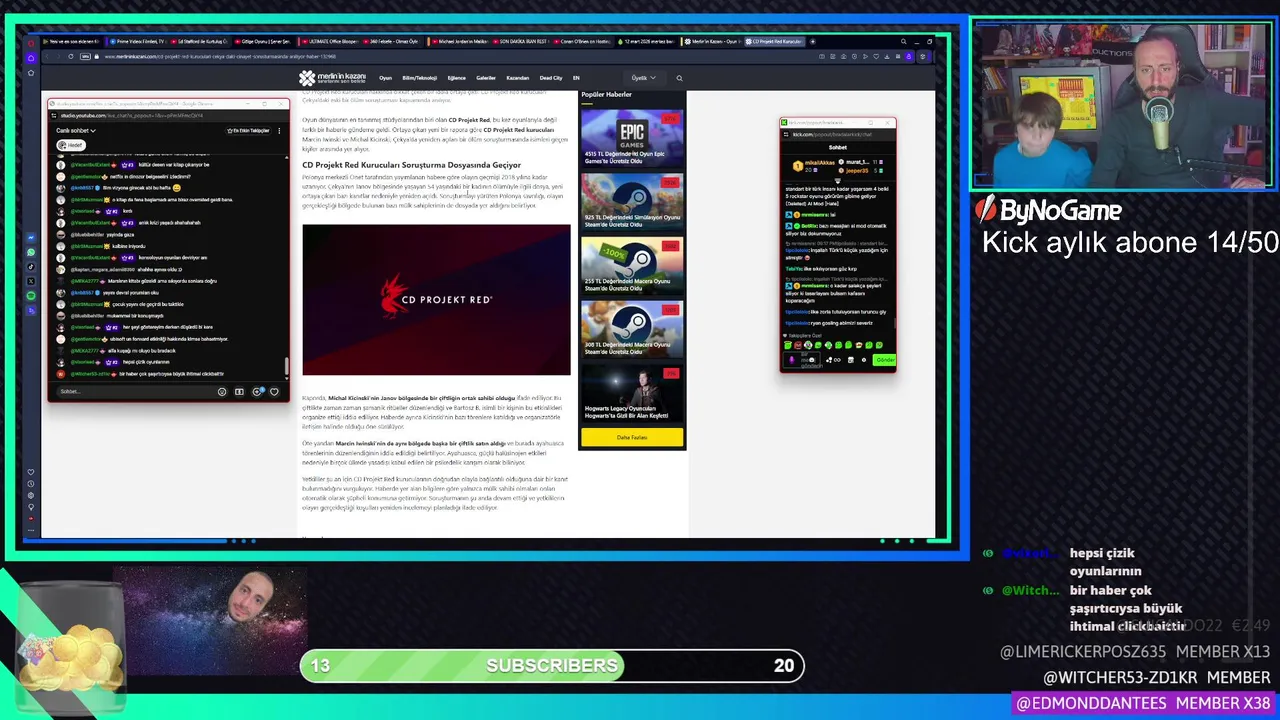Viewport: 1280px width, 720px height.
Task: Open the site search magnifier icon
Action: (679, 78)
